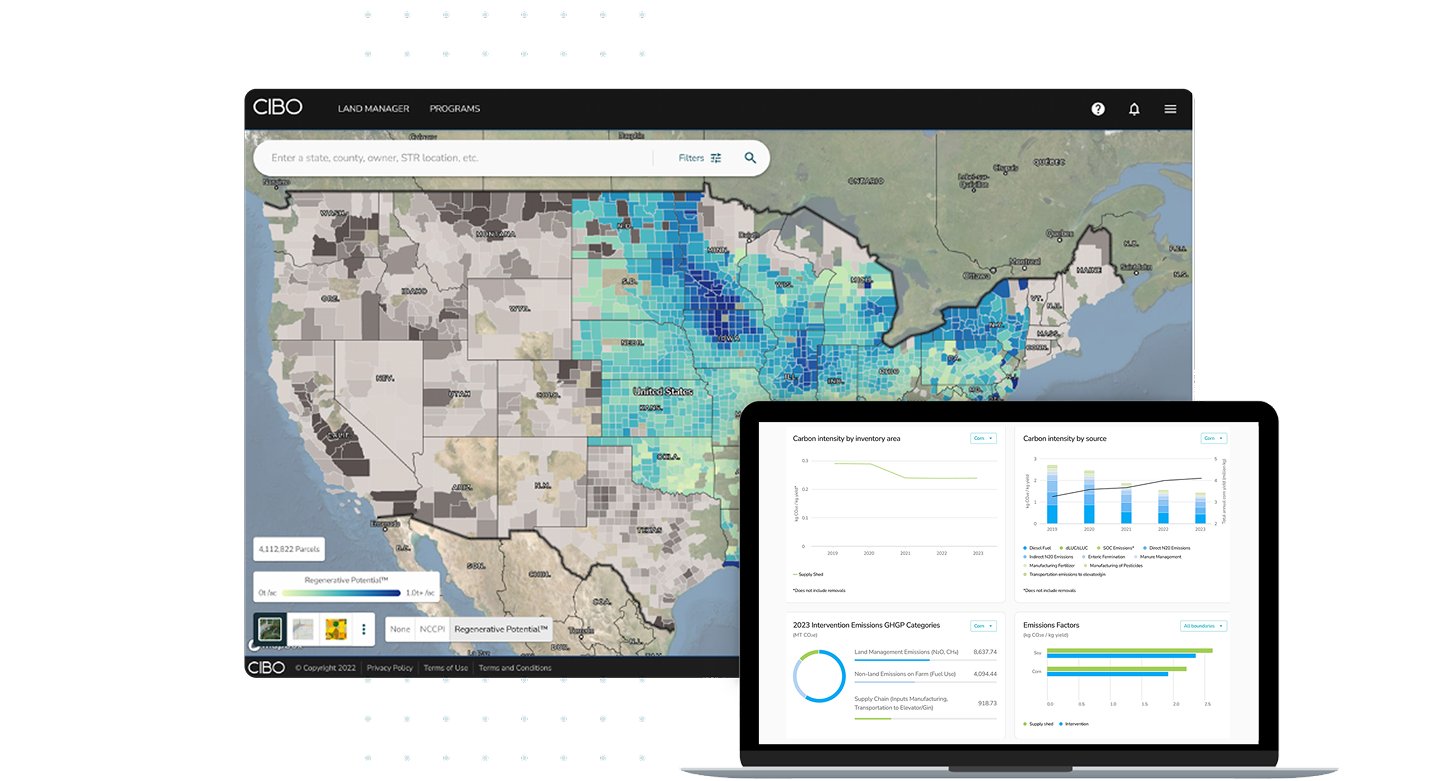Toggle the Enteric Fermentation legend item

click(x=1104, y=557)
